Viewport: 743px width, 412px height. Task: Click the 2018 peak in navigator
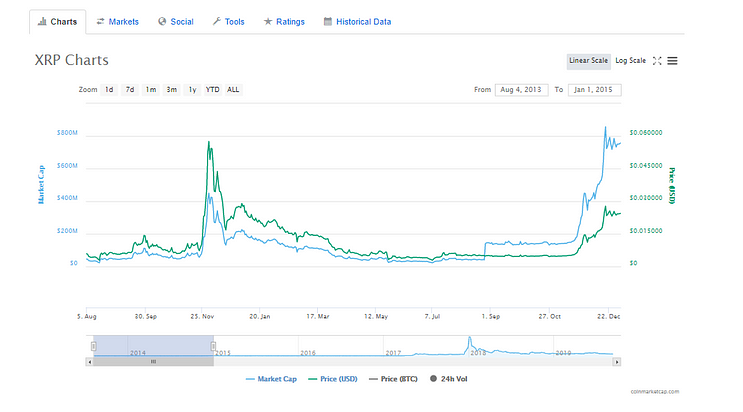coord(470,339)
